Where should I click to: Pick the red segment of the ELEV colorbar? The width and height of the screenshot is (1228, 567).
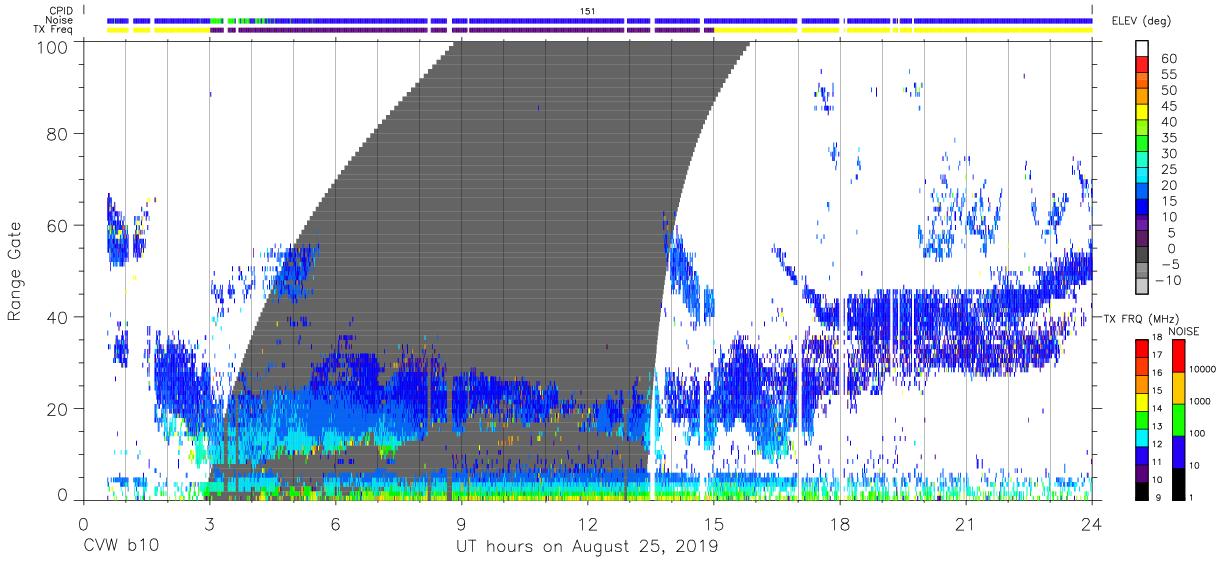click(1142, 65)
